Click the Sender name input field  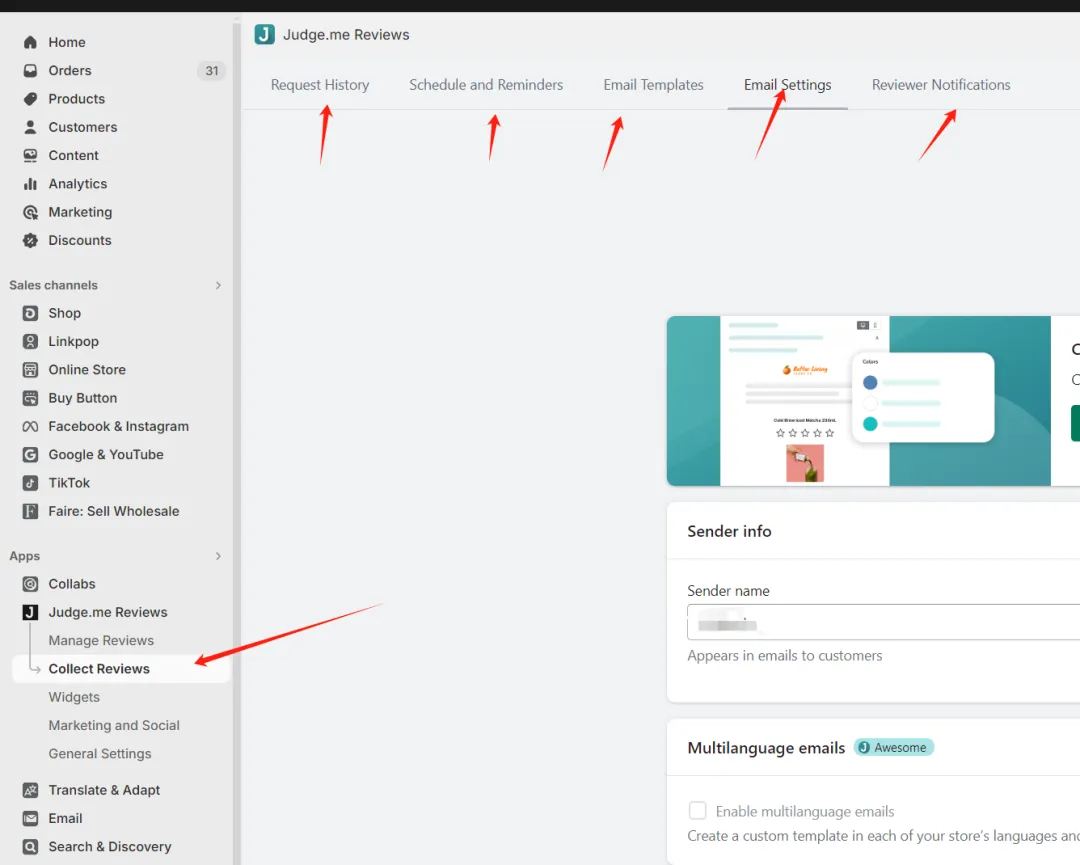(883, 622)
